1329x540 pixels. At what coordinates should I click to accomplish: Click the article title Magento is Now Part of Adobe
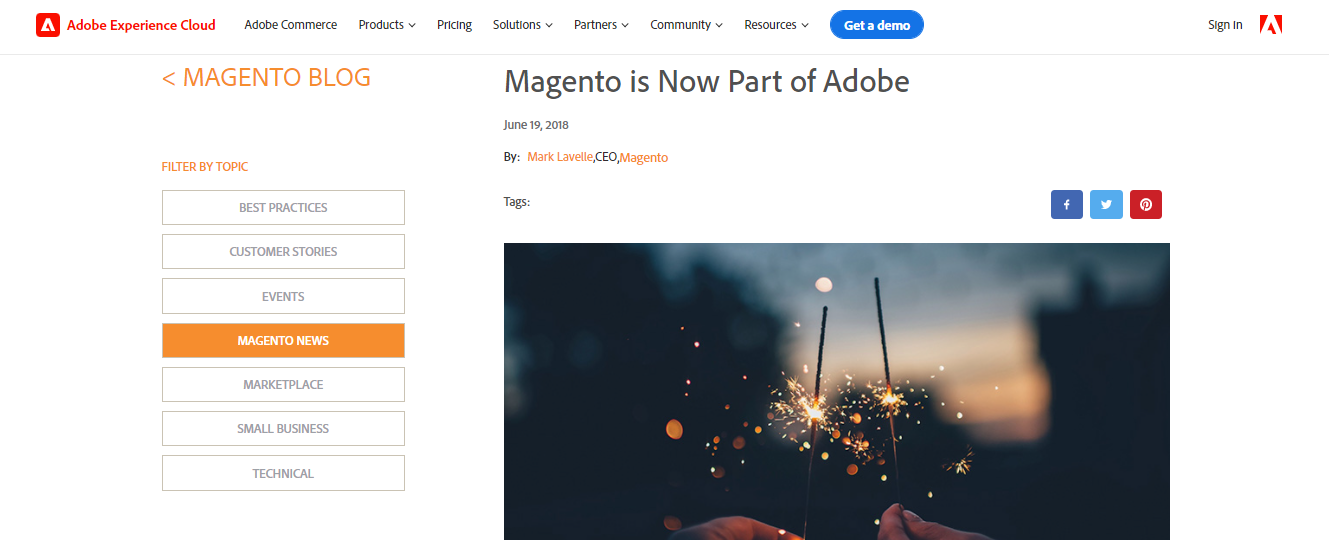pos(707,81)
